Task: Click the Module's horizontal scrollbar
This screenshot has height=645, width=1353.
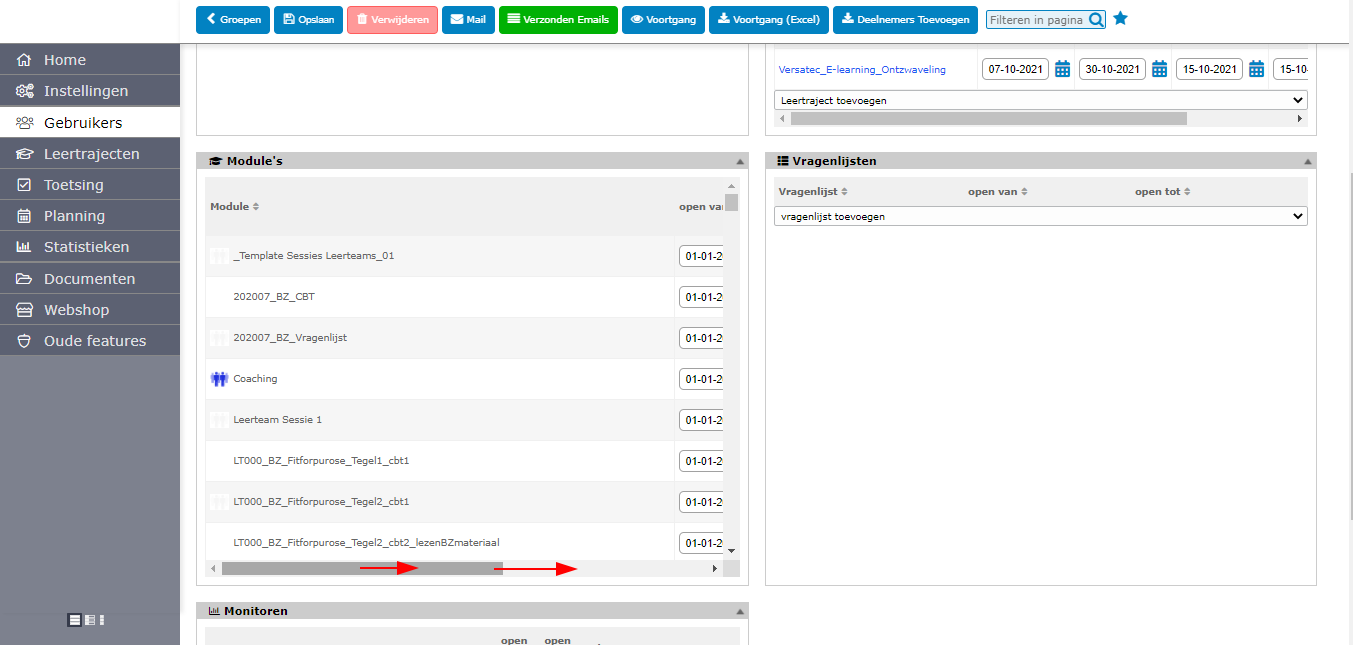Action: coord(362,568)
